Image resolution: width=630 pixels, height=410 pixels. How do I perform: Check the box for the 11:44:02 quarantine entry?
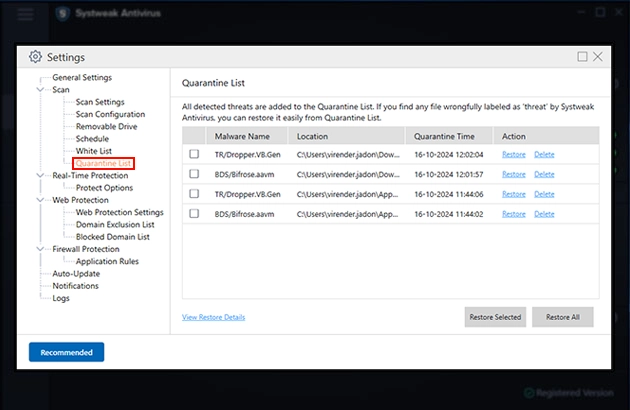pos(194,213)
